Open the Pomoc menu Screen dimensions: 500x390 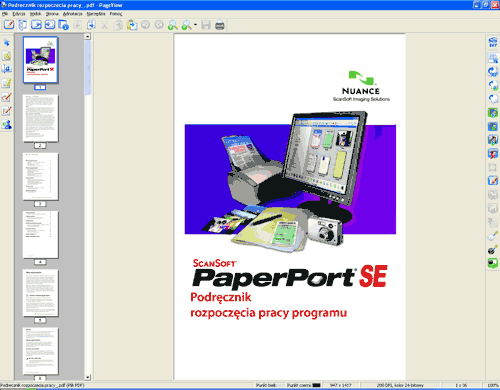click(x=116, y=14)
